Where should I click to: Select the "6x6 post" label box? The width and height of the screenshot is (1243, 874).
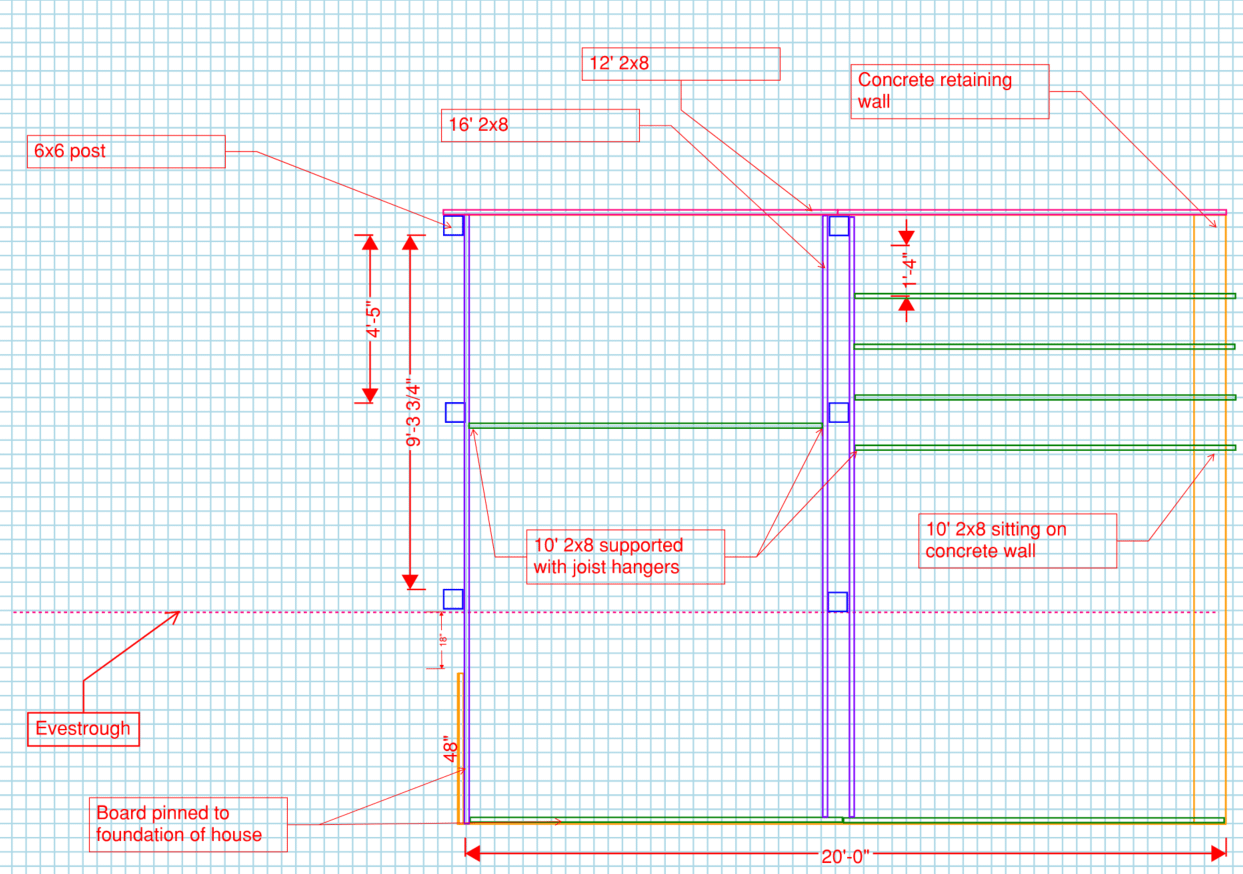(125, 152)
